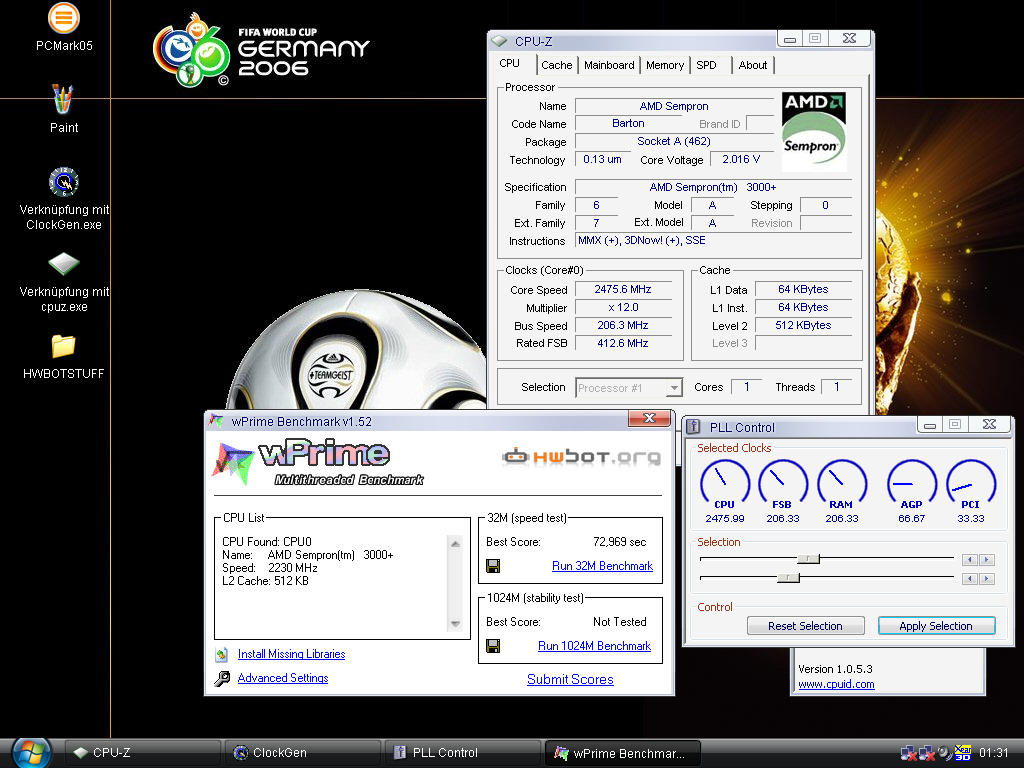Click the Apply Selection button
1024x768 pixels.
point(936,626)
